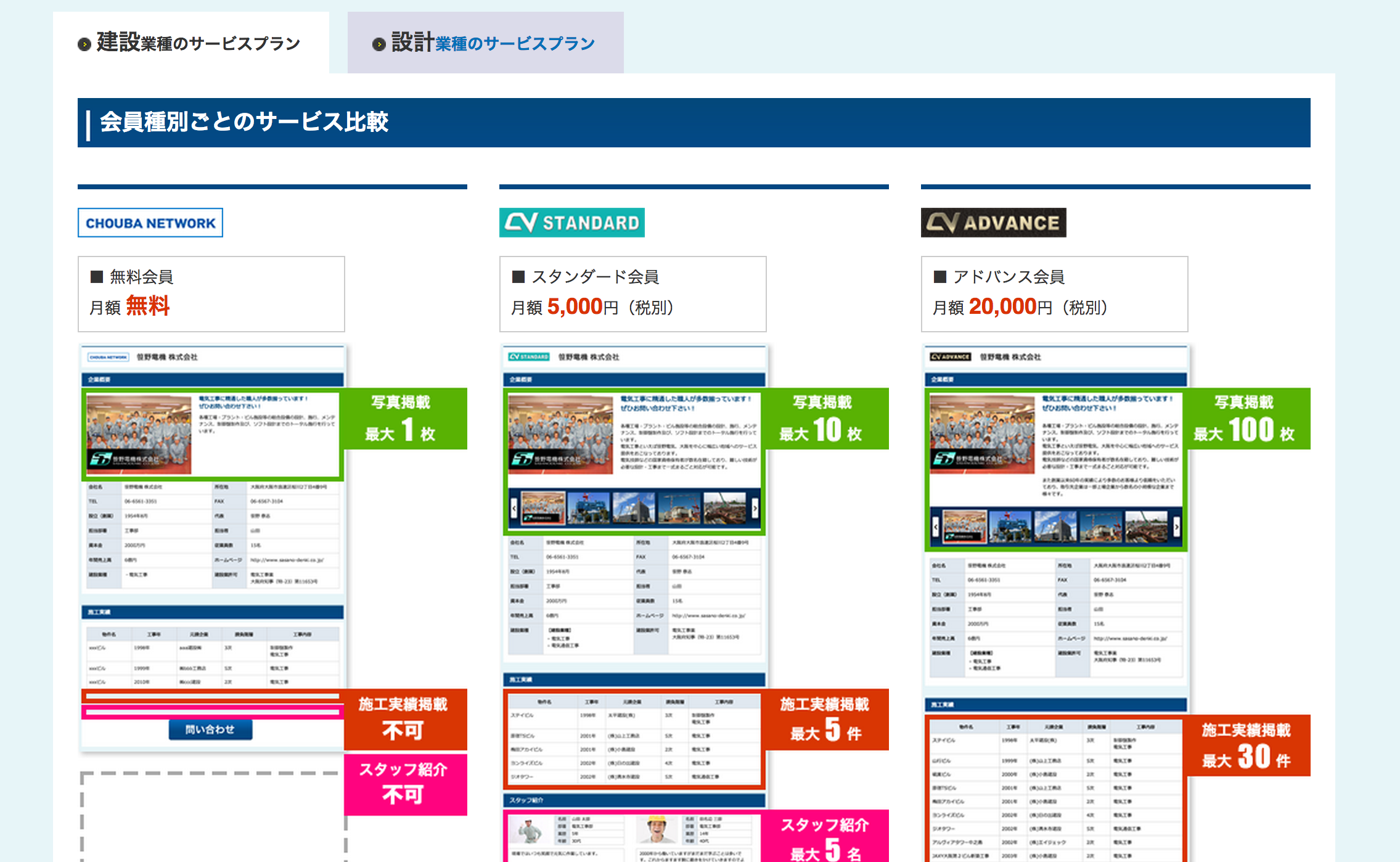Click bullet icon beside 建設業種 tab

click(x=84, y=44)
